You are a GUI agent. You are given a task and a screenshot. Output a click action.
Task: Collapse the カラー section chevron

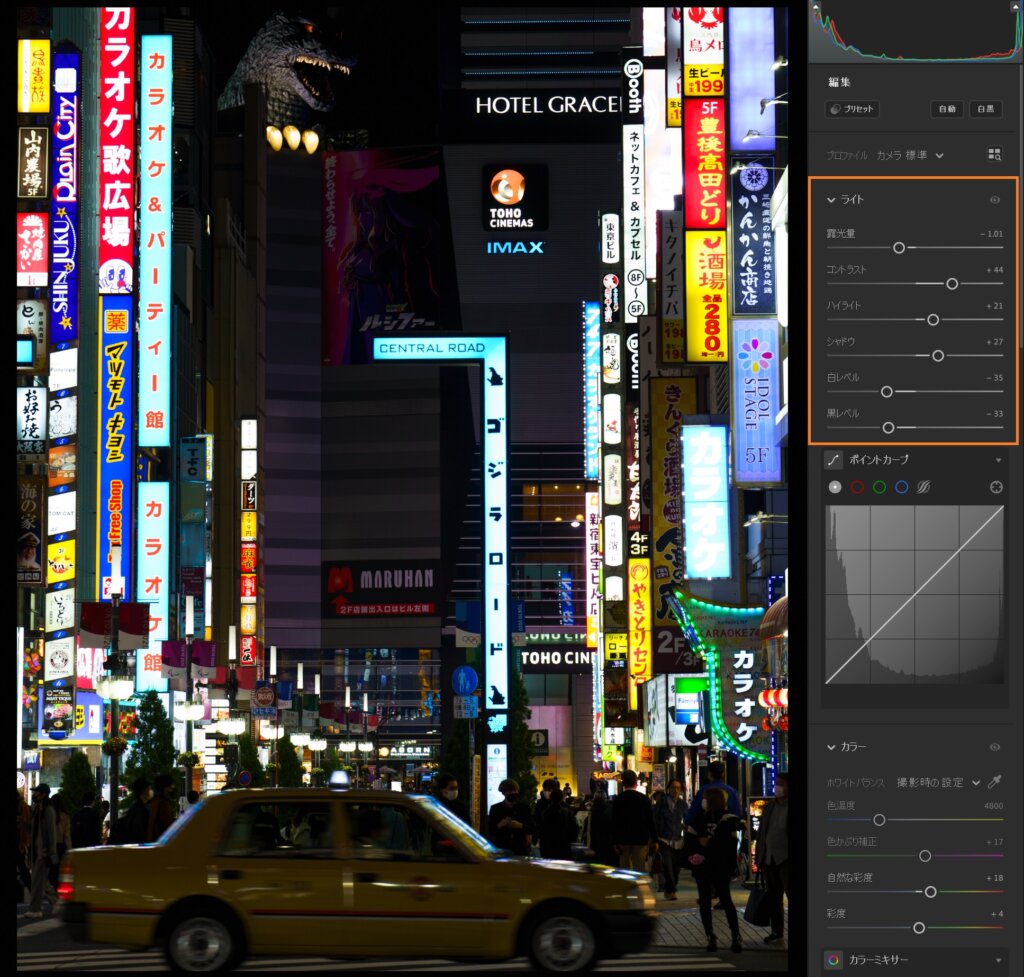(831, 747)
